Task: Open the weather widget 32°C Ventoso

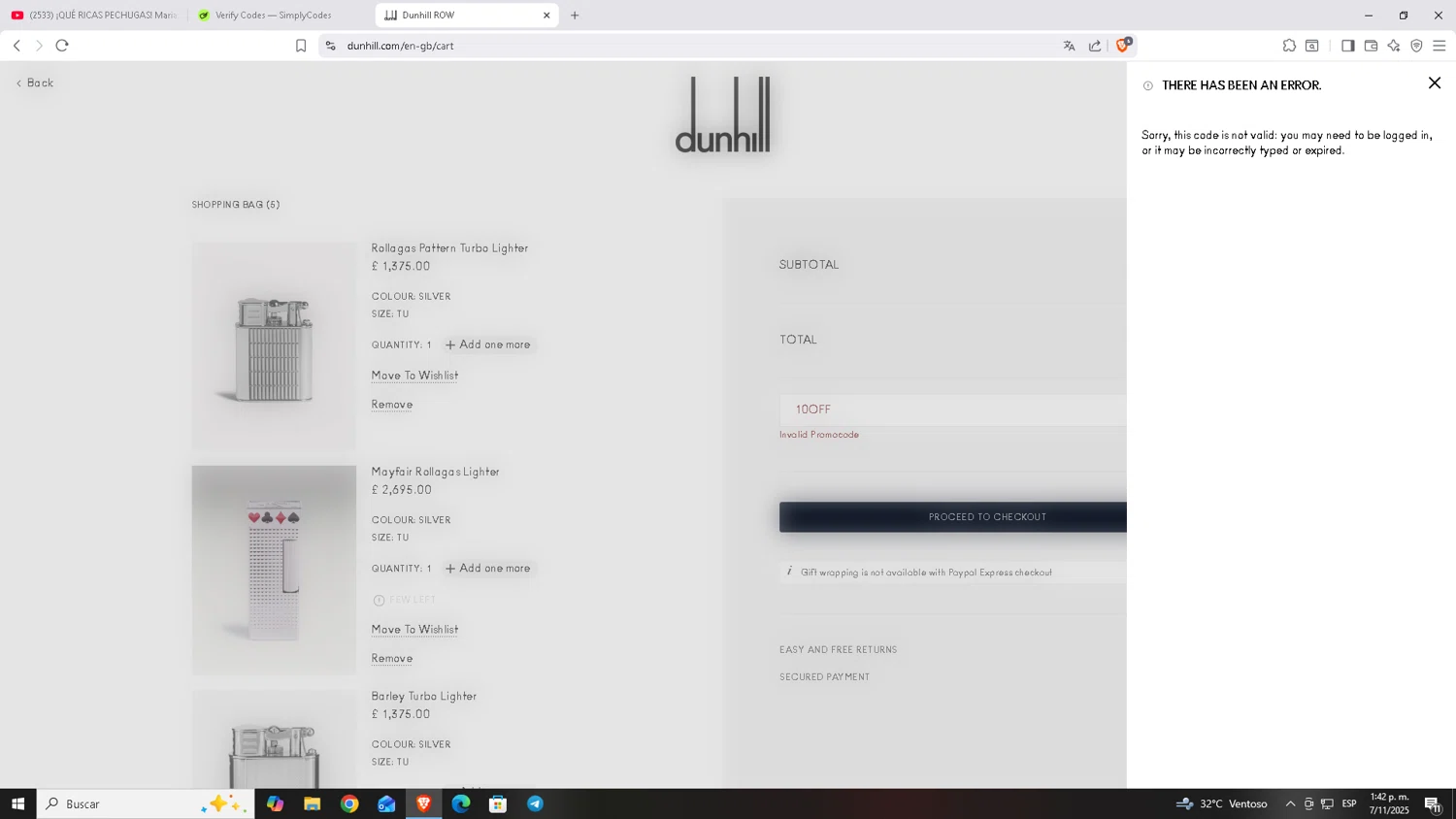Action: [x=1221, y=803]
